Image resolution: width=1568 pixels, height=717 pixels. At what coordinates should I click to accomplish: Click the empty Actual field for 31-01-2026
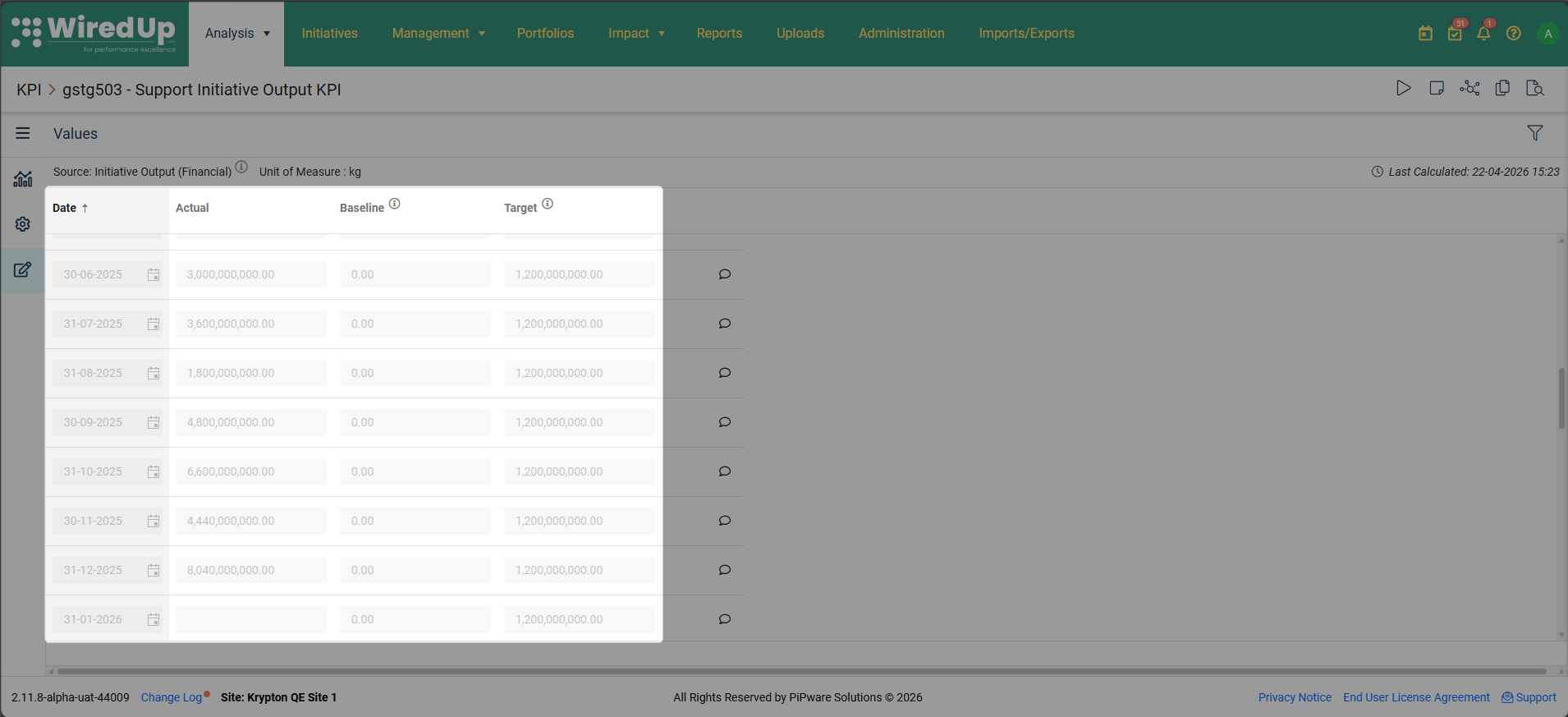click(x=251, y=619)
